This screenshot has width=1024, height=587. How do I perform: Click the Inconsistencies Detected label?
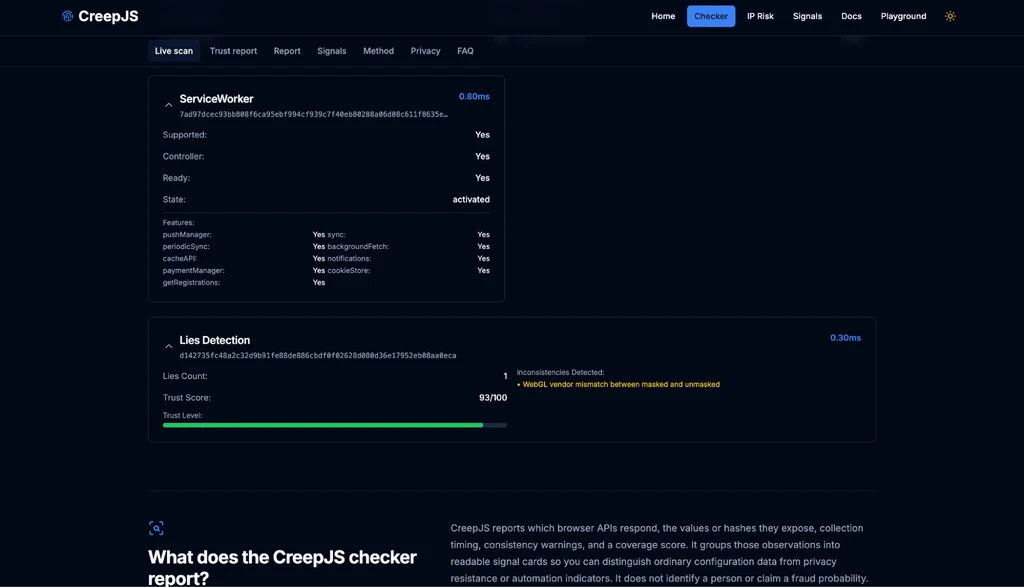(560, 372)
